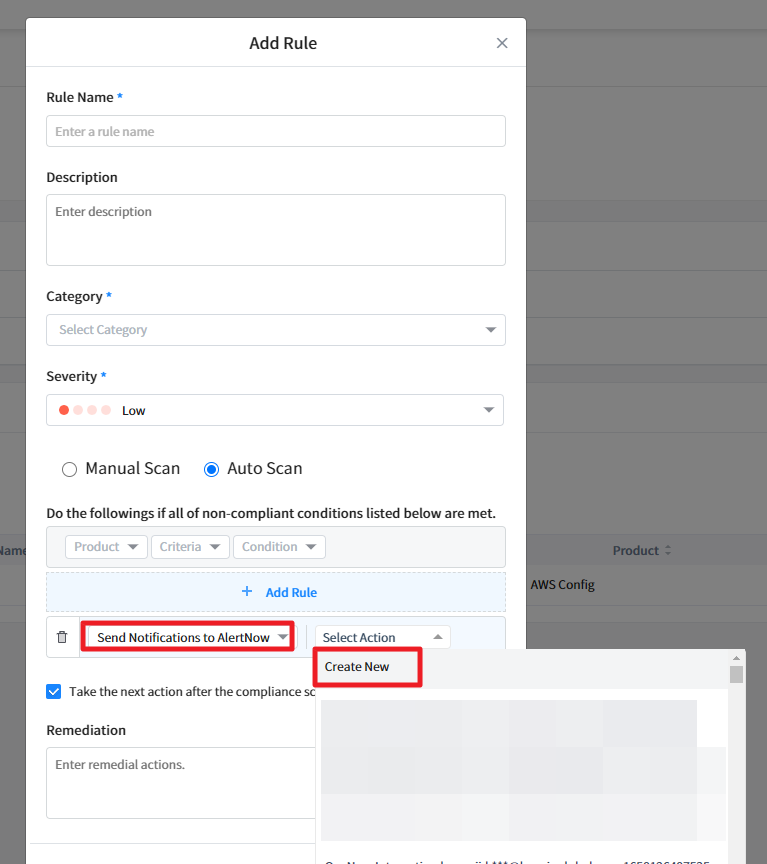Click the Add Rule link

point(291,592)
